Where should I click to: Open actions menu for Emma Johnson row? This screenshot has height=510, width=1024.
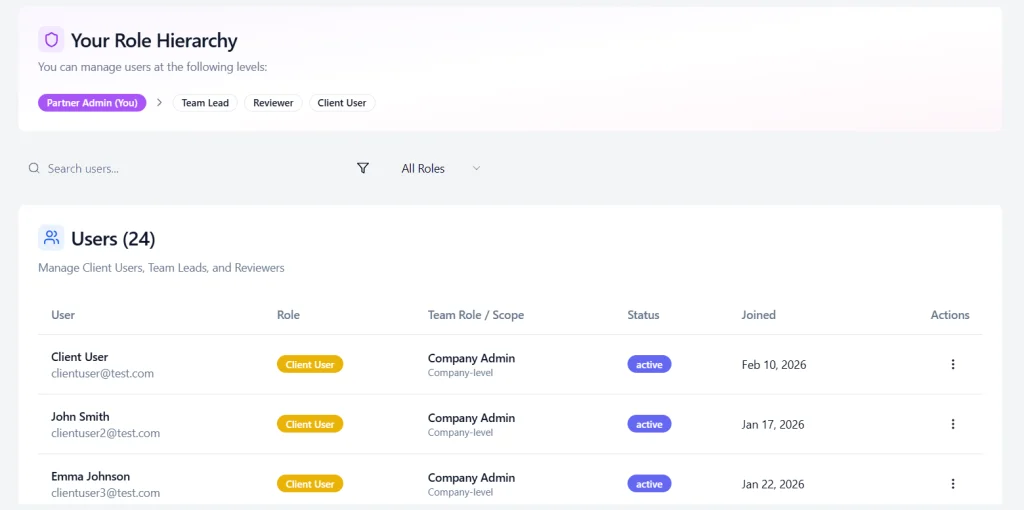pyautogui.click(x=952, y=484)
